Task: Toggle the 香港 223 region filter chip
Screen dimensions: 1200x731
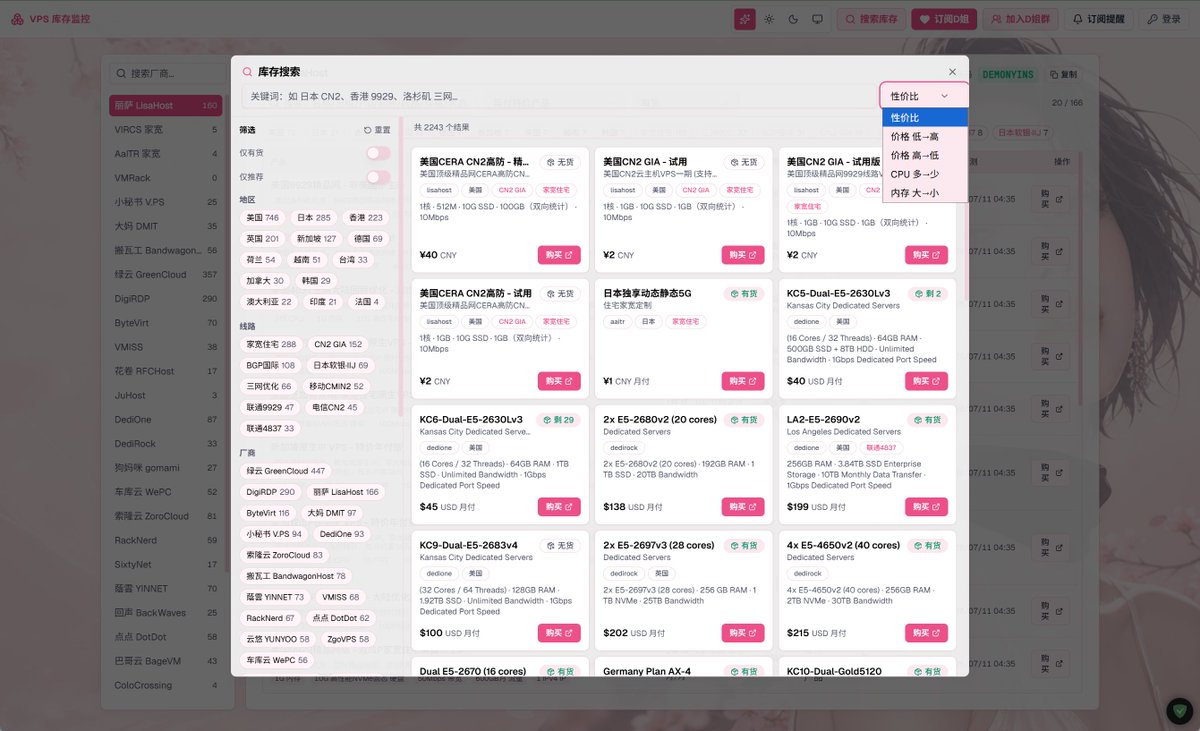Action: click(365, 218)
